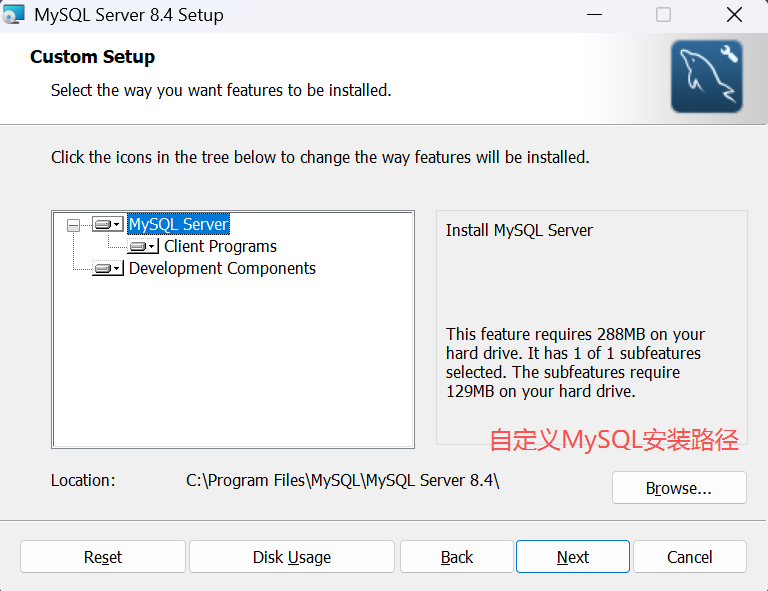Click the 288MB feature requirement text
Screen dimensions: 768x591
(575, 362)
